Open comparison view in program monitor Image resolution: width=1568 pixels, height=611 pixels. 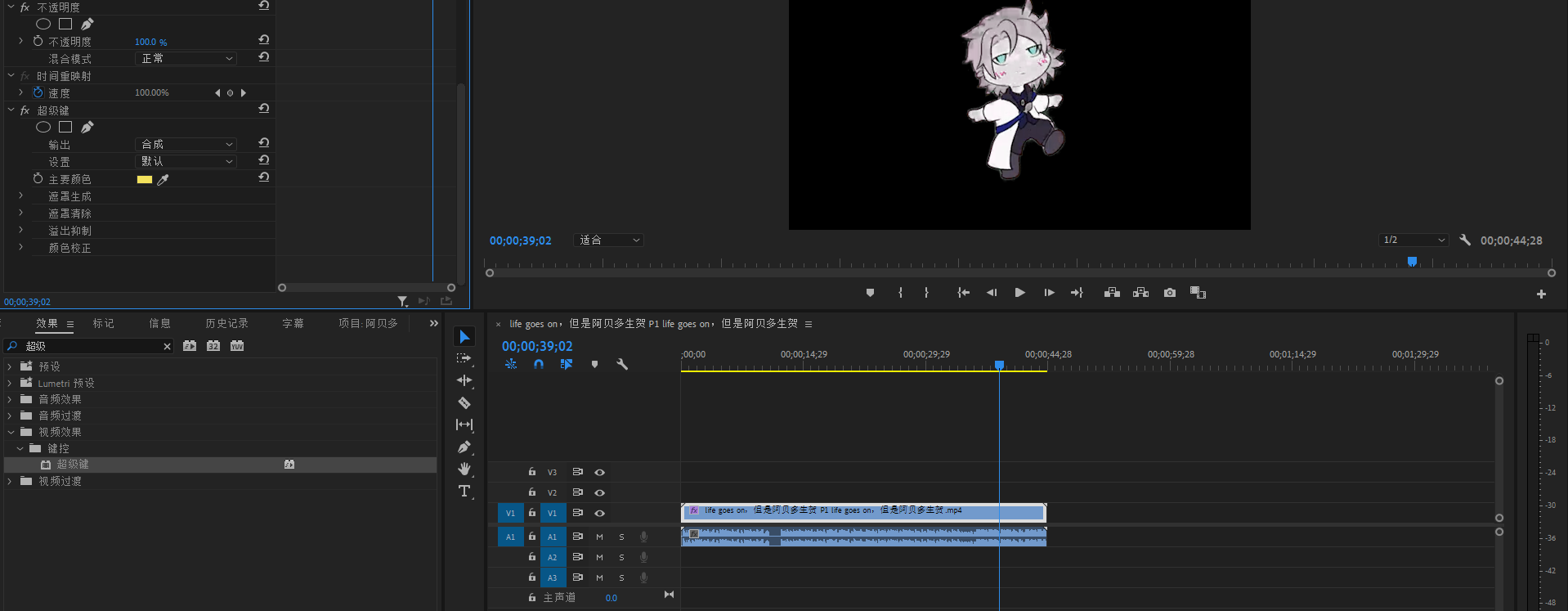point(1198,293)
